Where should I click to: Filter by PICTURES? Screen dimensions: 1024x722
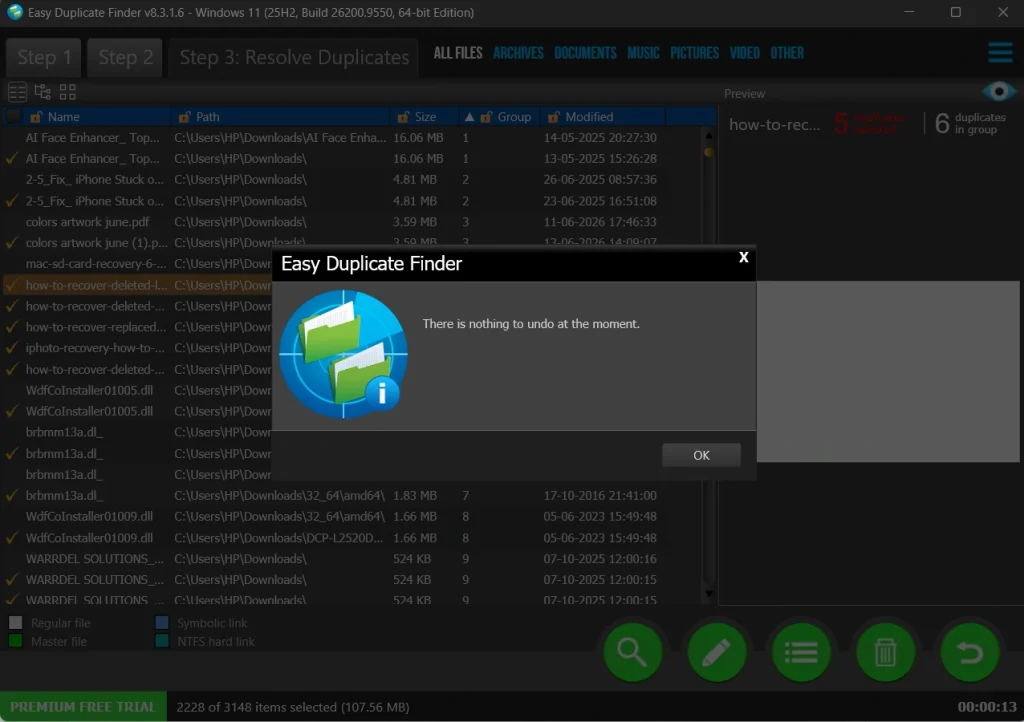pos(694,53)
